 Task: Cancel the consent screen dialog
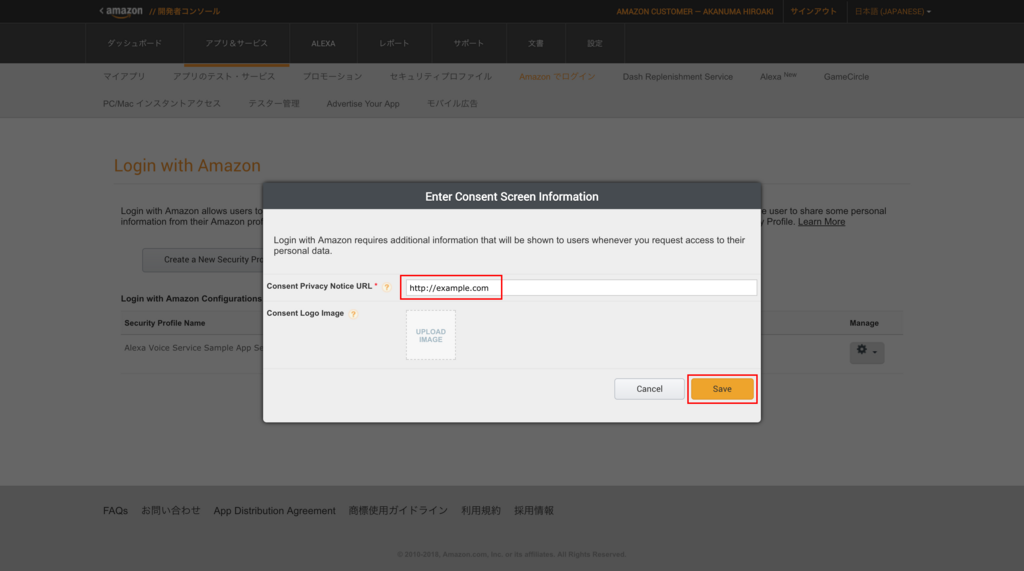649,389
